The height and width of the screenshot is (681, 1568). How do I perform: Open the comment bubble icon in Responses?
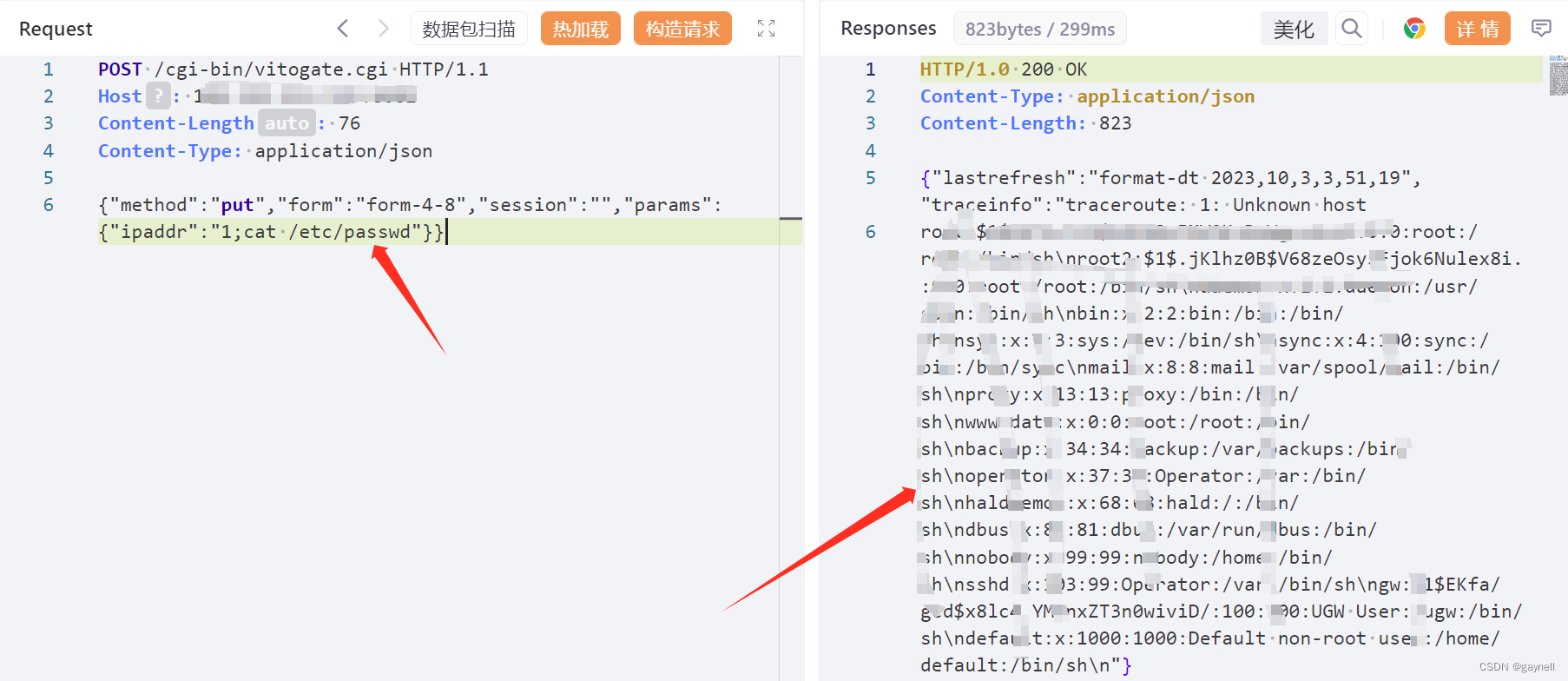click(x=1541, y=29)
